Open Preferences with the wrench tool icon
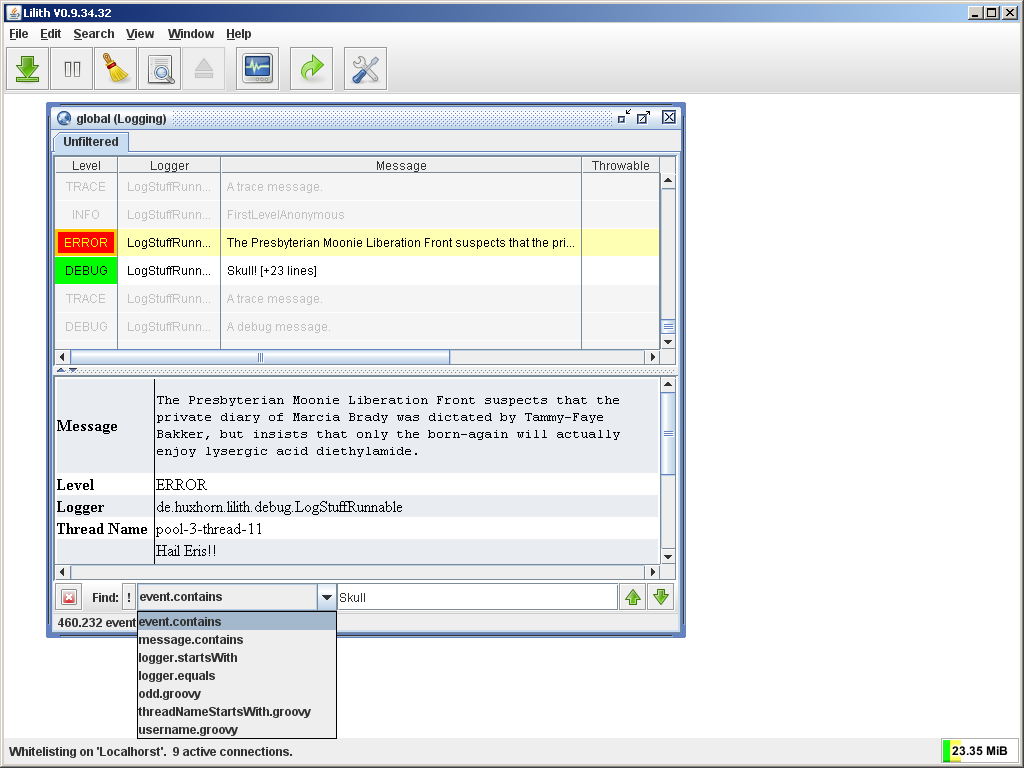The image size is (1024, 768). (364, 68)
